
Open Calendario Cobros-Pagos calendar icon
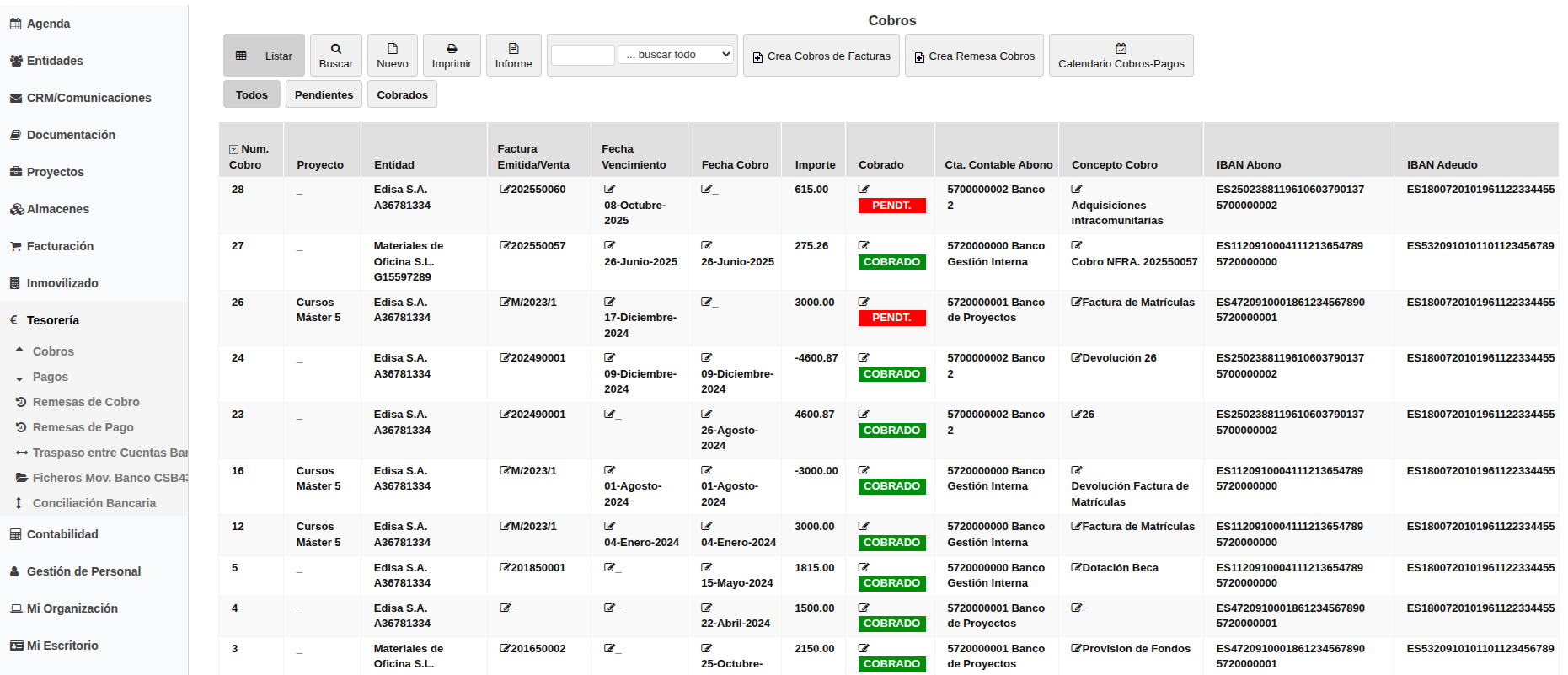pos(1121,49)
